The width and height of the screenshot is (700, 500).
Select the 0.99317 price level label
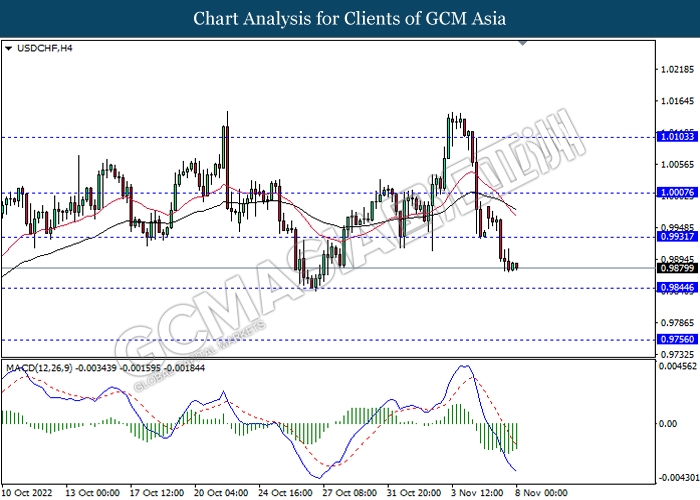[677, 237]
